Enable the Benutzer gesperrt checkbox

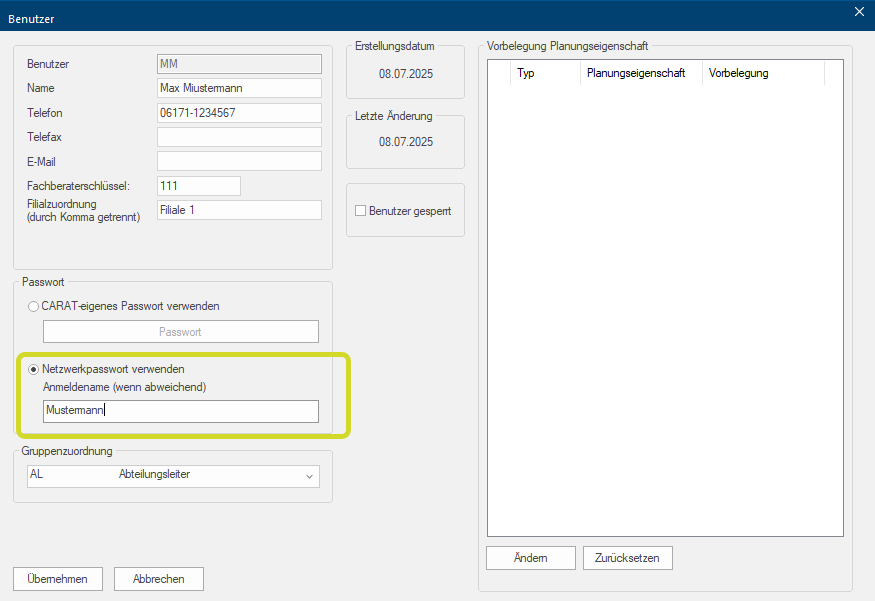point(361,211)
